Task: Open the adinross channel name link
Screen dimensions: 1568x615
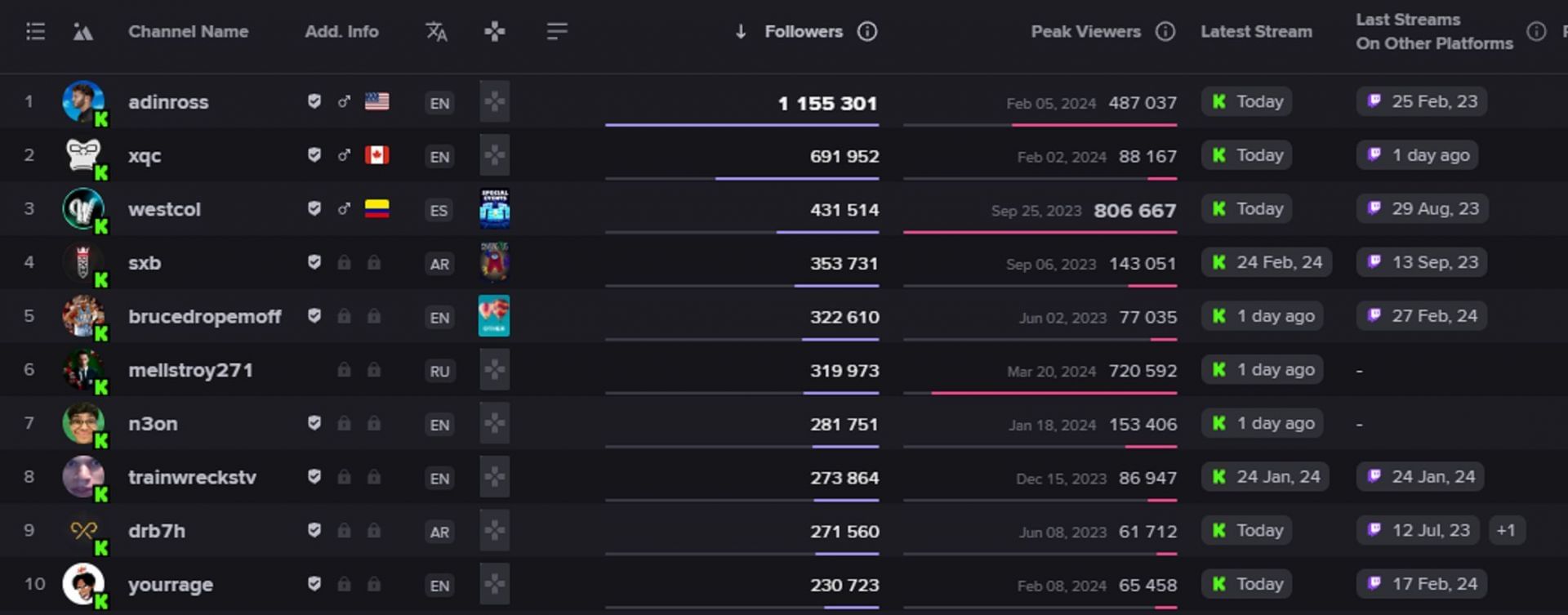Action: (x=168, y=101)
